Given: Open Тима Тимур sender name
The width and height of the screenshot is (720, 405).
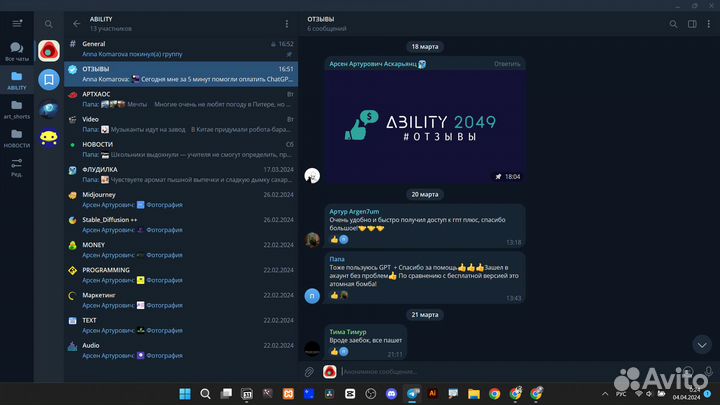Looking at the screenshot, I should pos(348,332).
